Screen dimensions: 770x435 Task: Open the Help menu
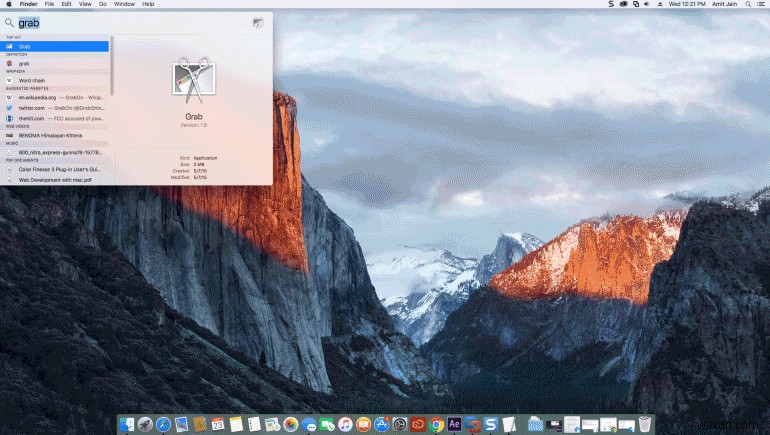point(148,4)
